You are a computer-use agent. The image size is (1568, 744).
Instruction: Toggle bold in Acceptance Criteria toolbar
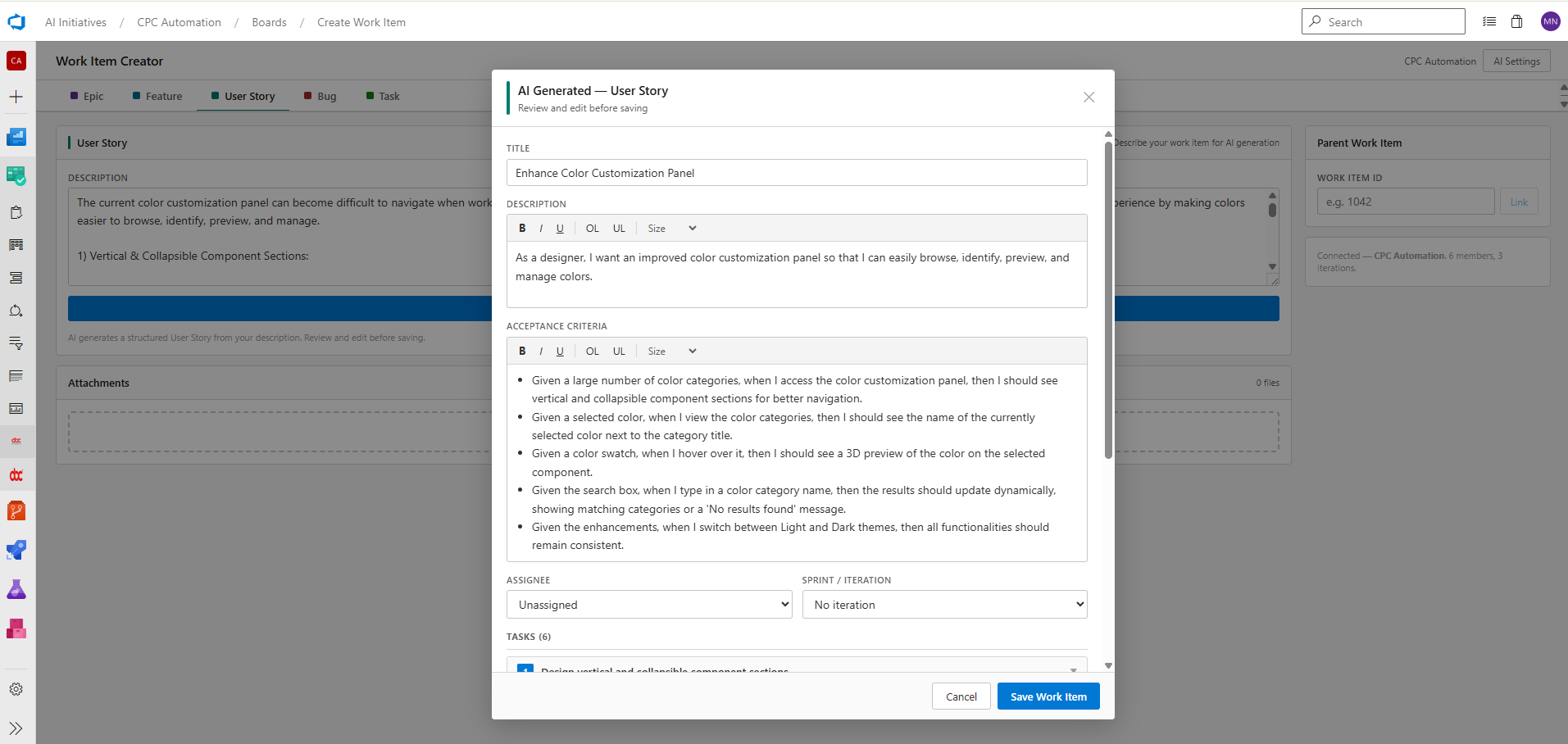tap(522, 352)
